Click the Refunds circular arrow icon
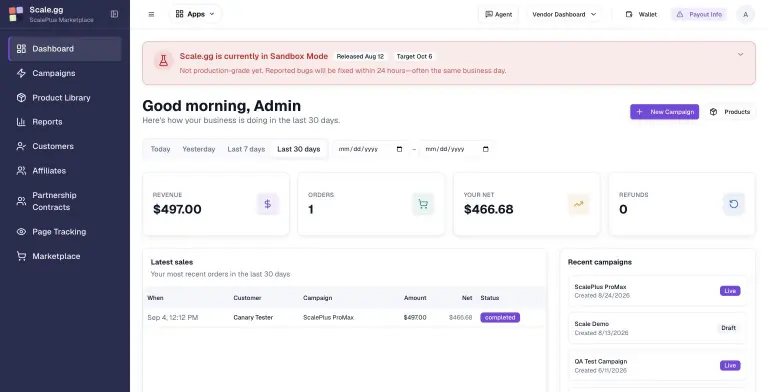The height and width of the screenshot is (392, 768). click(x=734, y=204)
